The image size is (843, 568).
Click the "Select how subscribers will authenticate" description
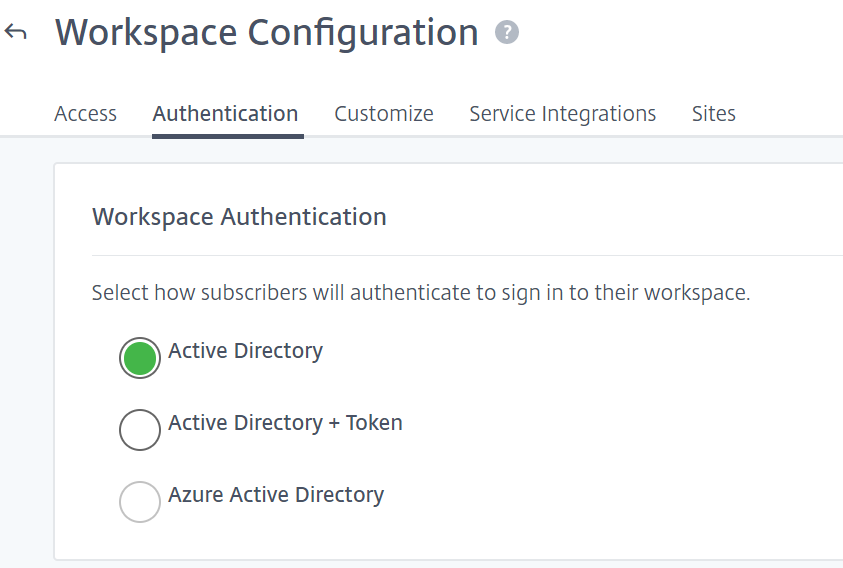coord(420,294)
